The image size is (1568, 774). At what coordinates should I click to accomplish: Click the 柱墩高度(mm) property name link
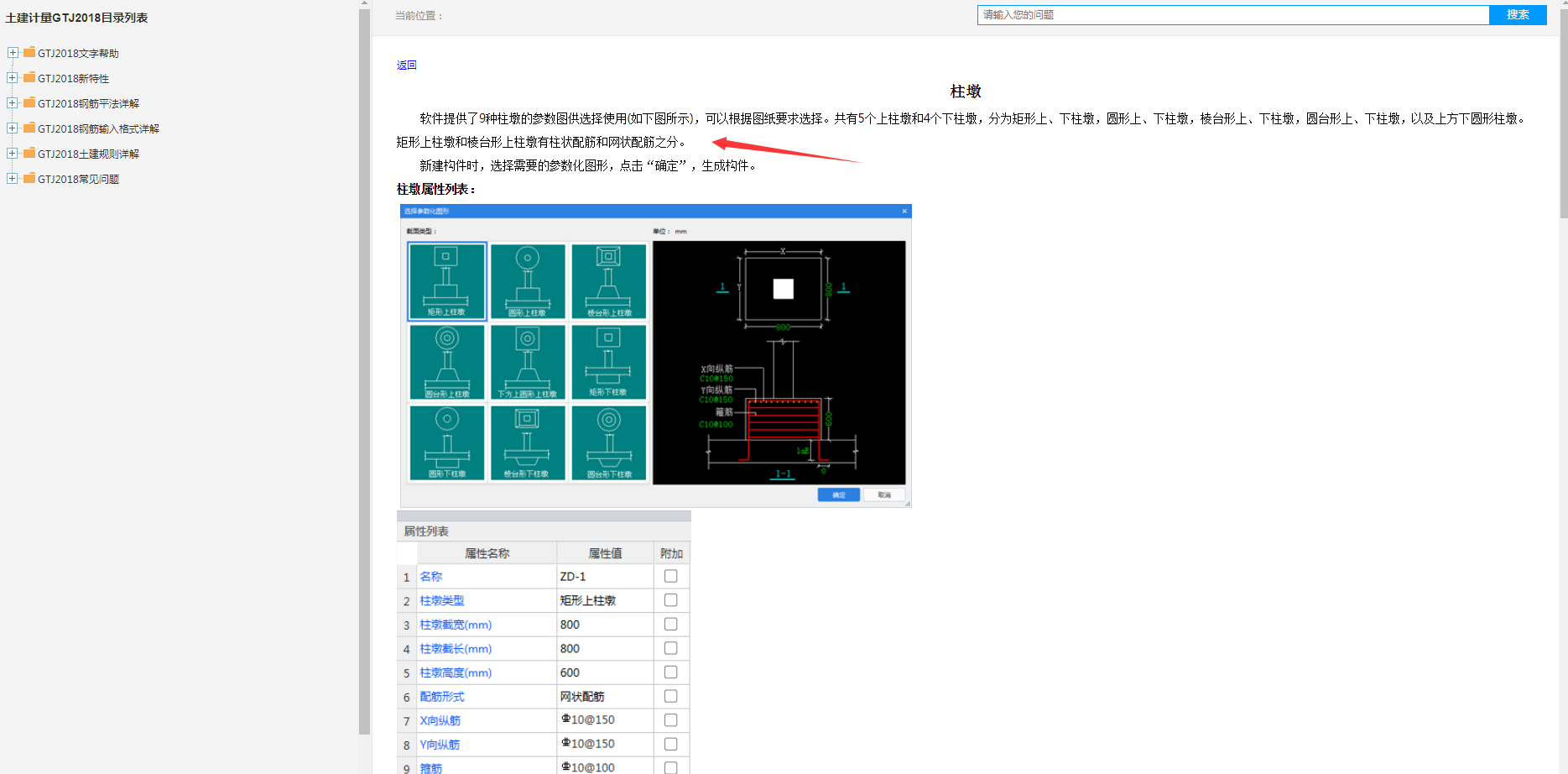[456, 673]
